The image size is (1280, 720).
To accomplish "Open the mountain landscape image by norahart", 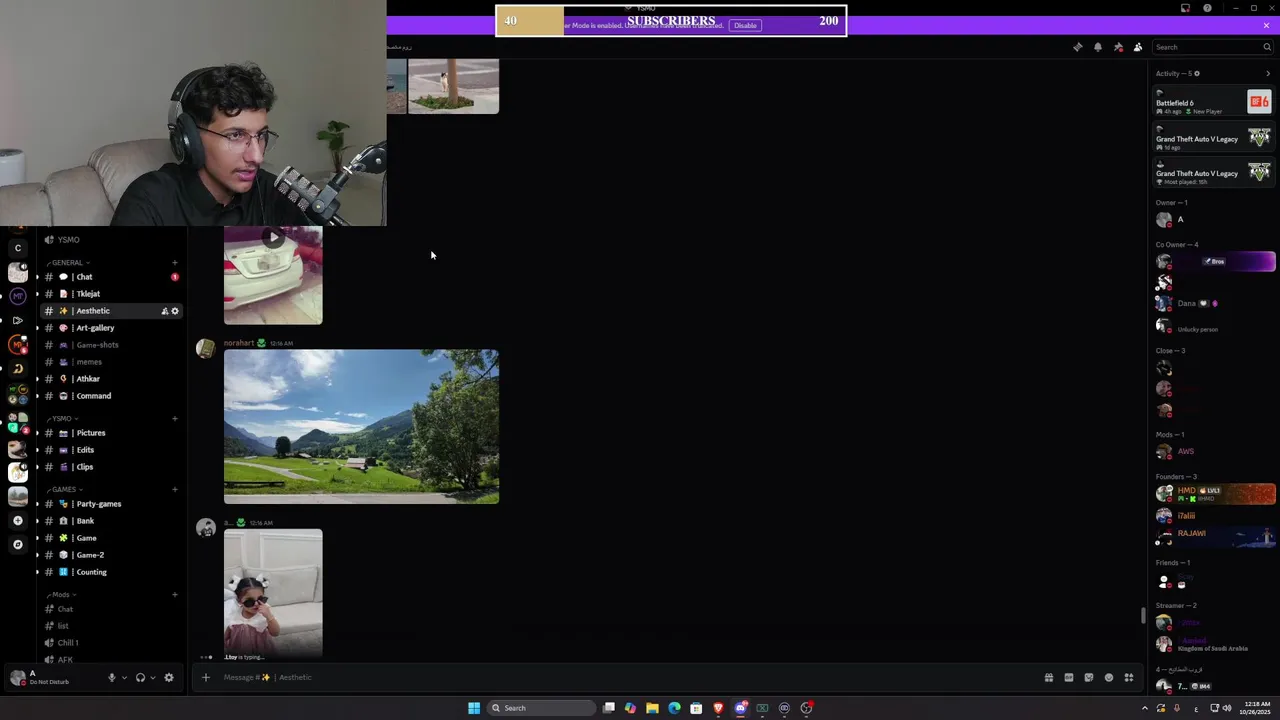I will 361,426.
